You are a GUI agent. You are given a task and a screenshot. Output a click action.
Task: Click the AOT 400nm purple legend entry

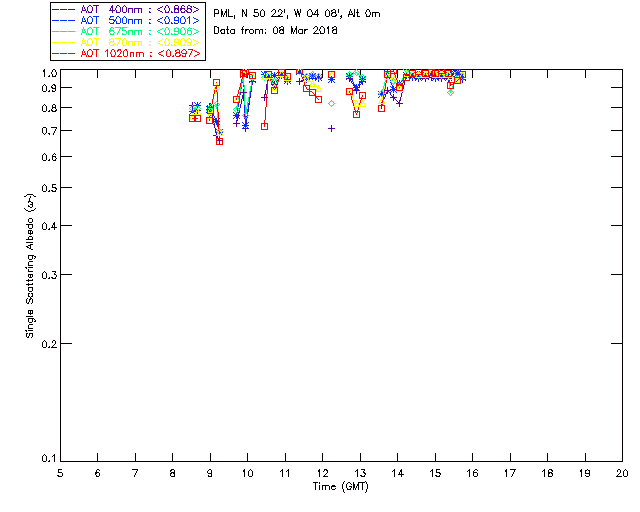(x=127, y=9)
